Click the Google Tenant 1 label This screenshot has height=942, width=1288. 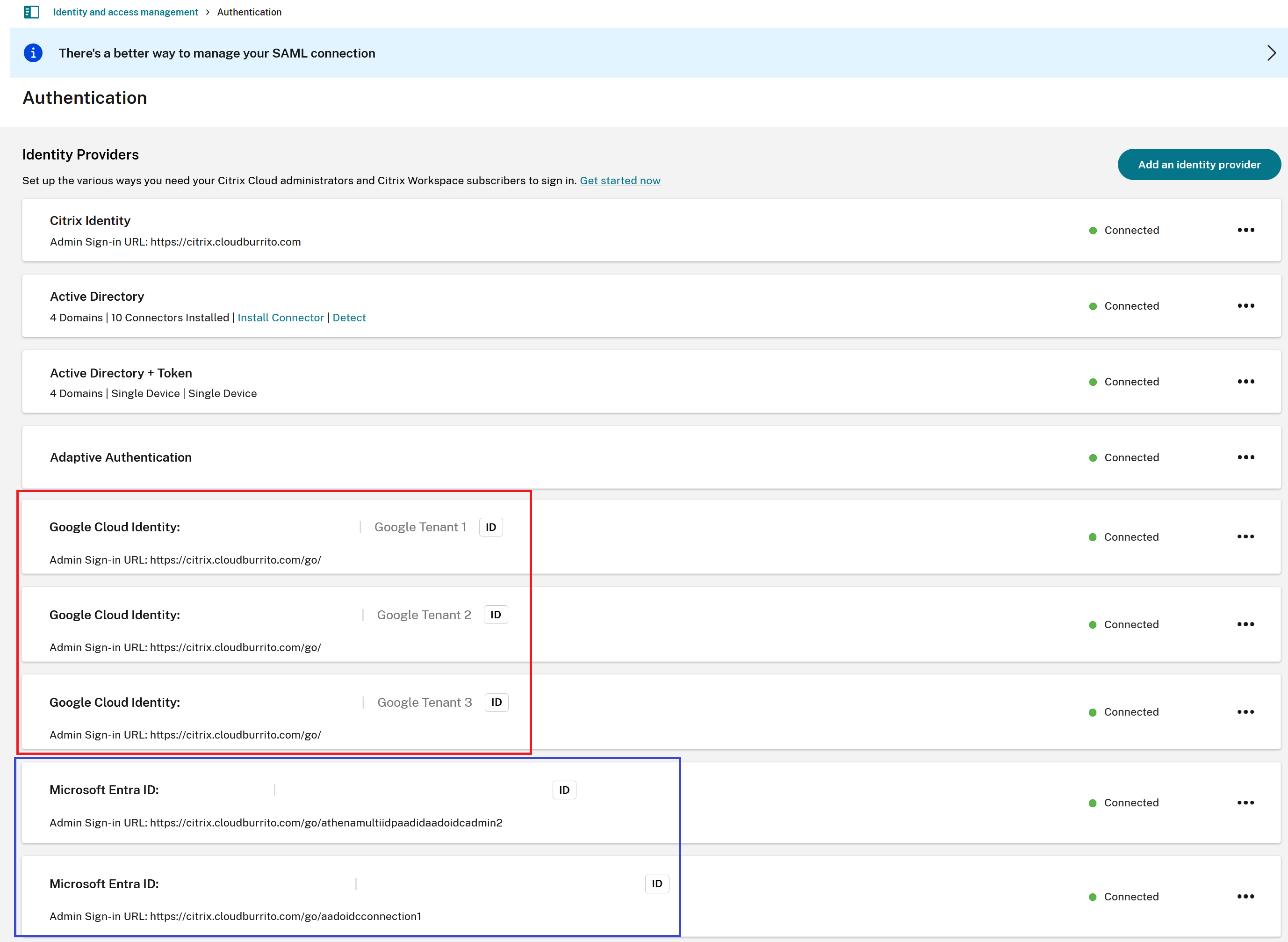coord(420,528)
